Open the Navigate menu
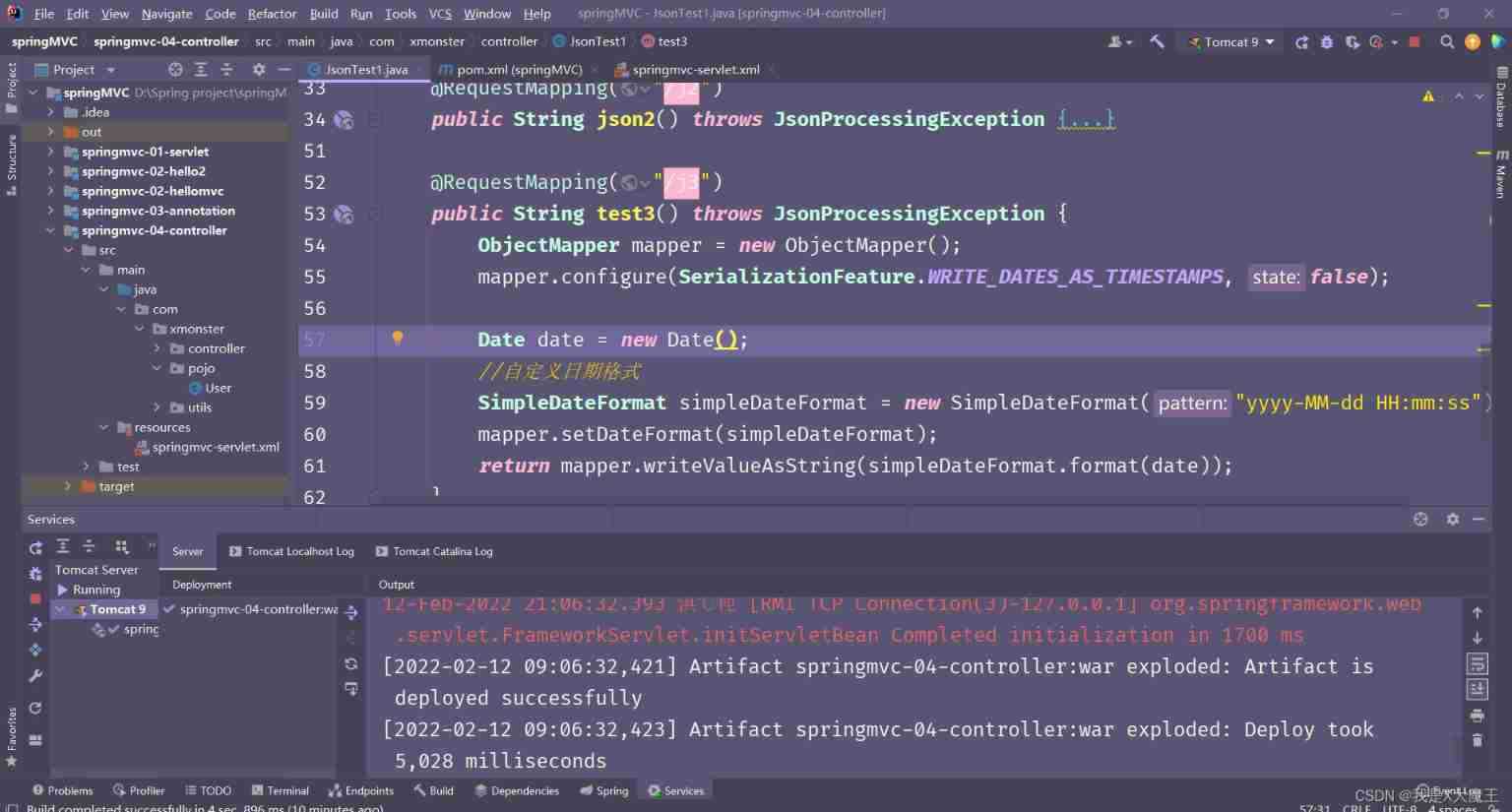 pos(166,14)
